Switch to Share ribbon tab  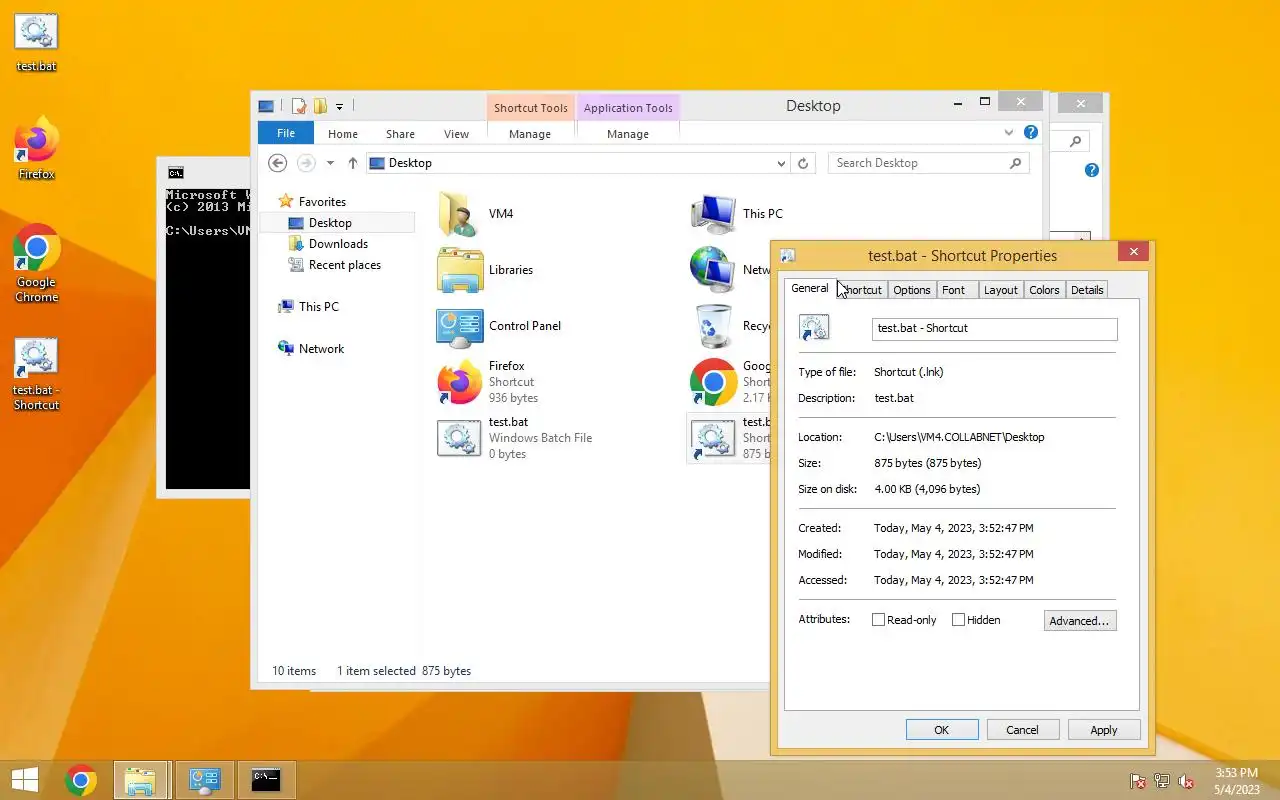tap(400, 133)
